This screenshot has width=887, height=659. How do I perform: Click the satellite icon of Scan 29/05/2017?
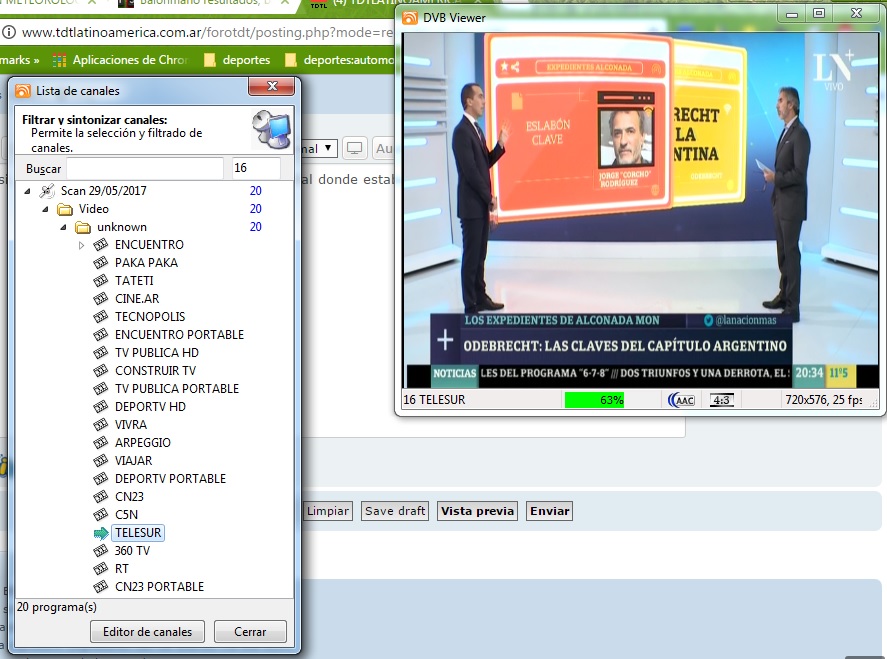point(47,191)
